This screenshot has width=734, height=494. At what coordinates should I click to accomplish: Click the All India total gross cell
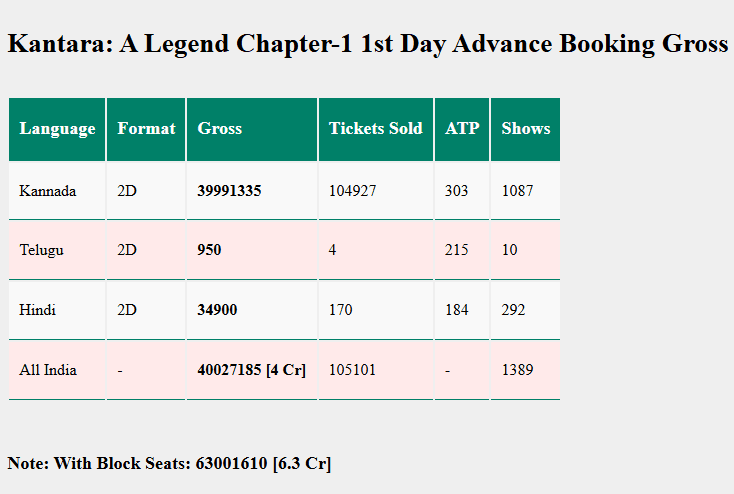pos(252,370)
